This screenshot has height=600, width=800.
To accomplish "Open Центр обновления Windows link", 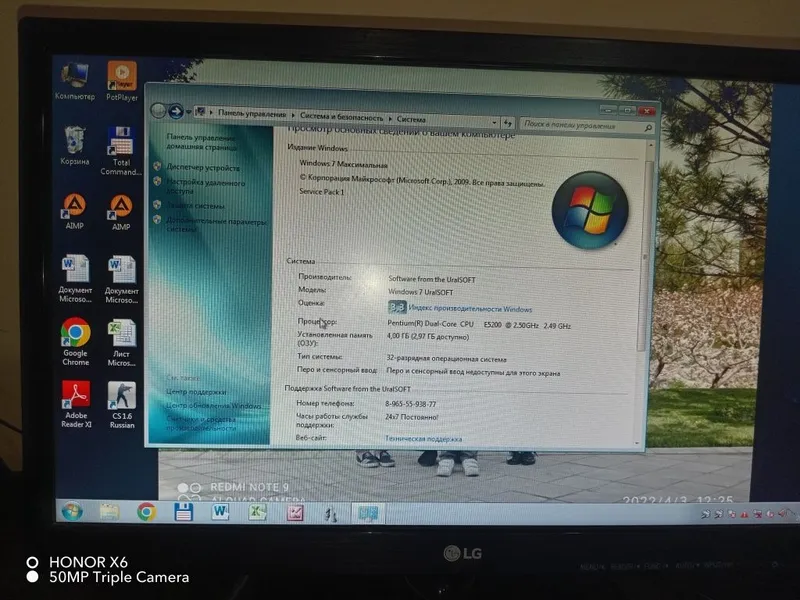I will pos(213,406).
